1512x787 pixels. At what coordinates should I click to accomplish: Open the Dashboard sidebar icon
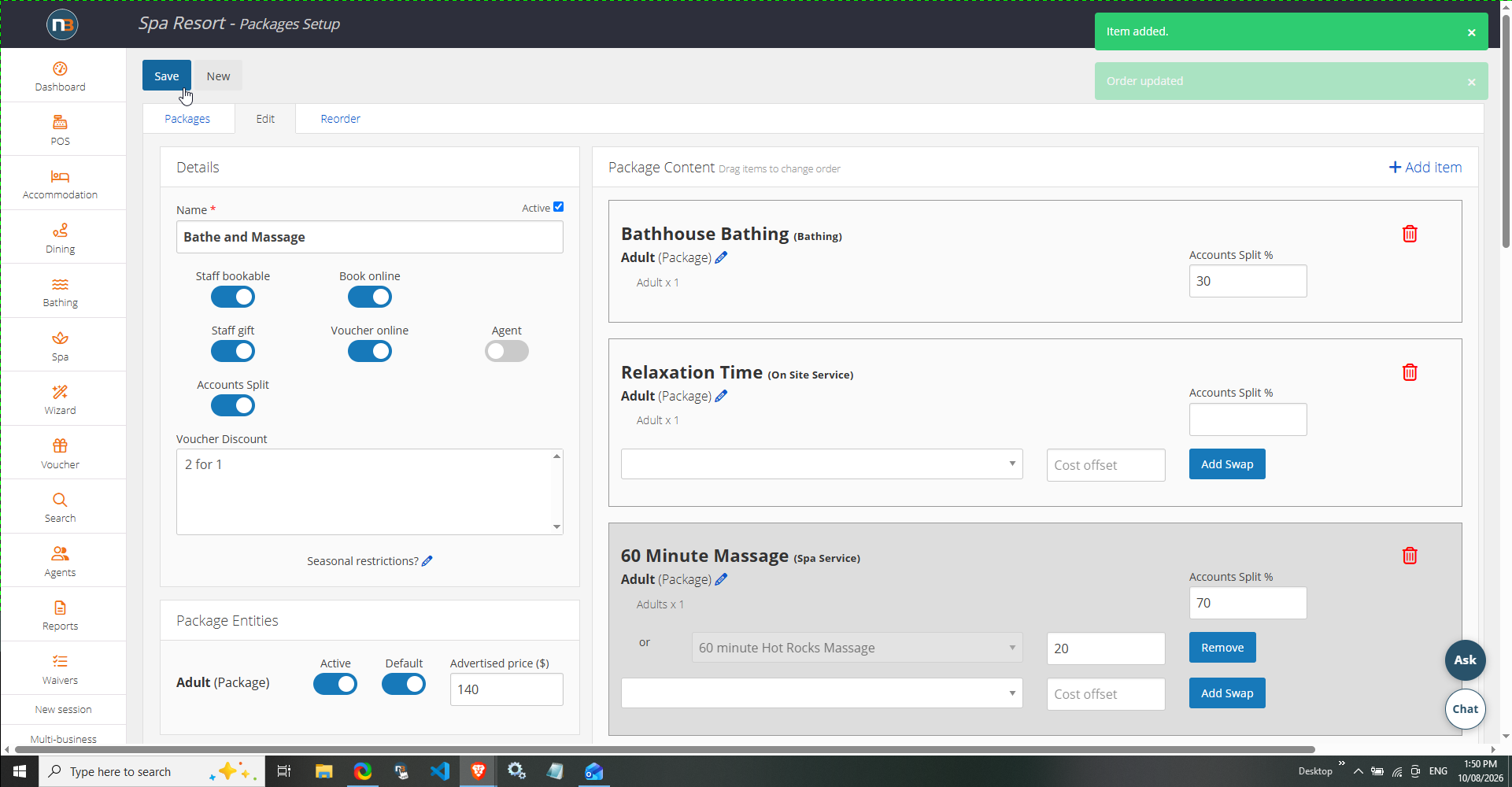60,68
